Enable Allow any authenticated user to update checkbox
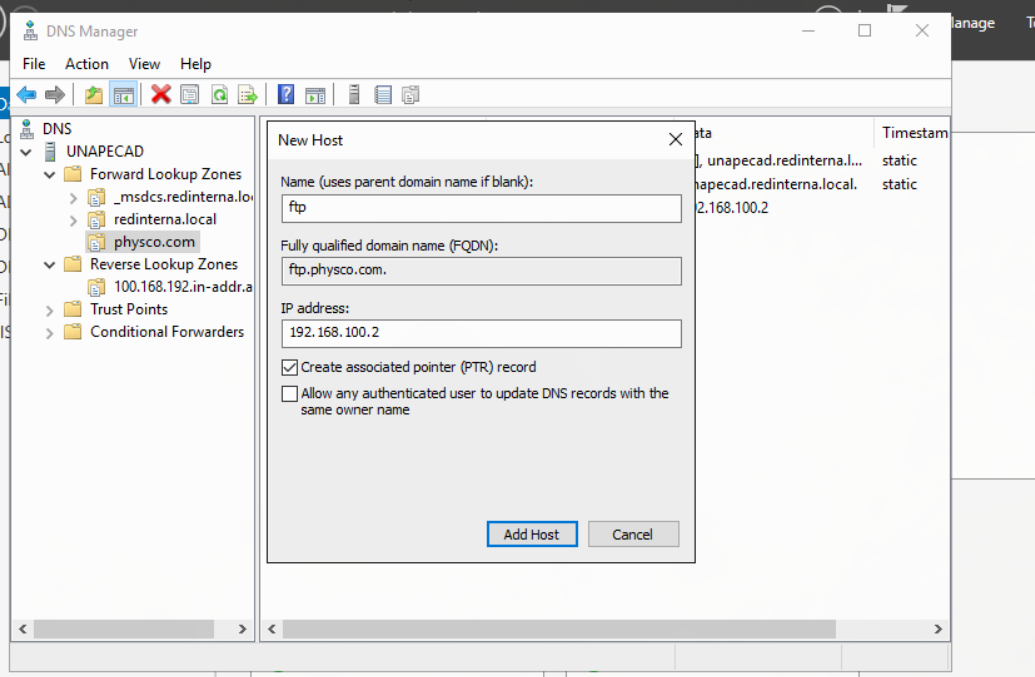The width and height of the screenshot is (1035, 677). tap(289, 393)
